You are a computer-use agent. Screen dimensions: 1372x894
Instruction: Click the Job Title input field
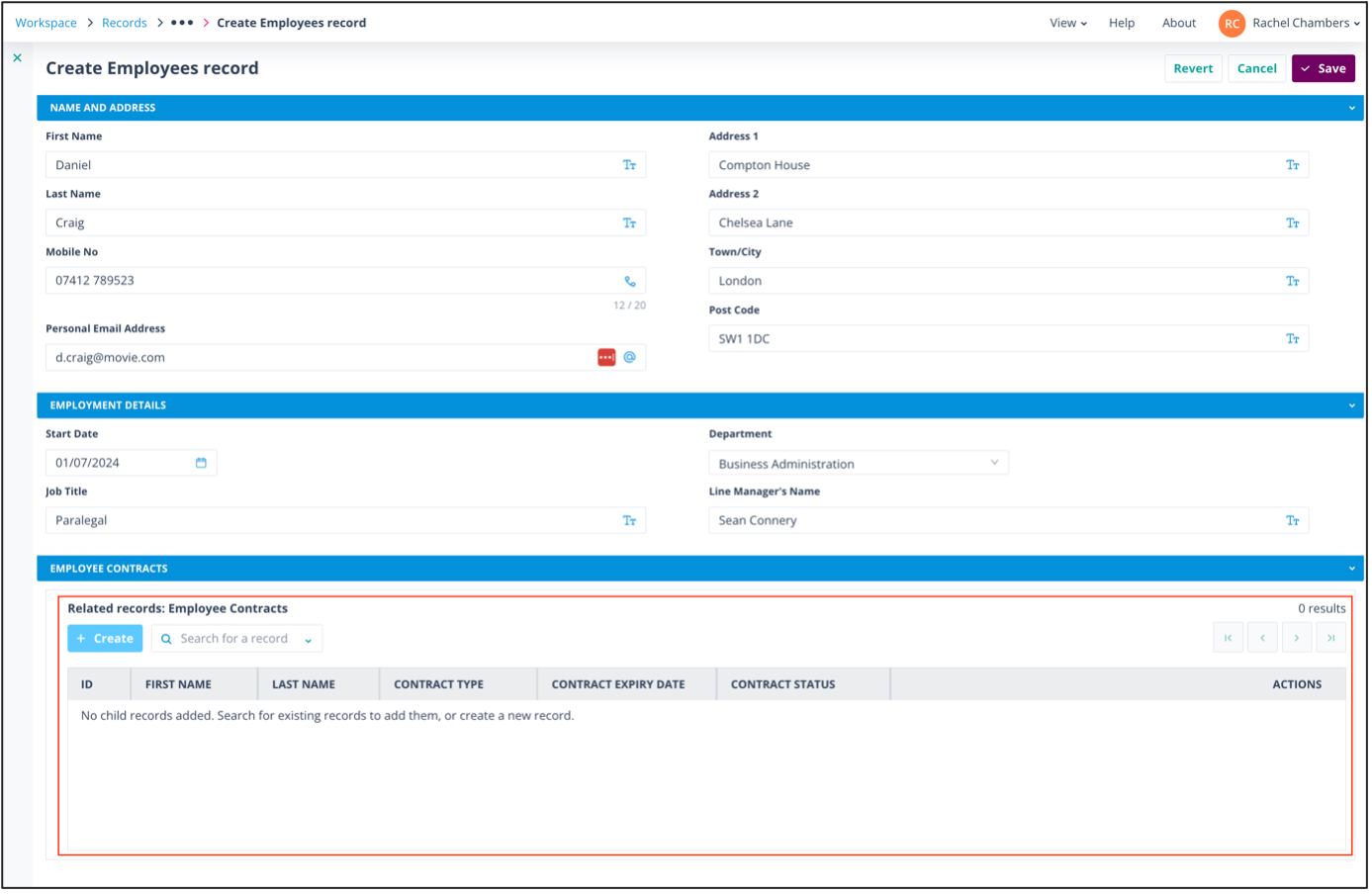[x=345, y=521]
